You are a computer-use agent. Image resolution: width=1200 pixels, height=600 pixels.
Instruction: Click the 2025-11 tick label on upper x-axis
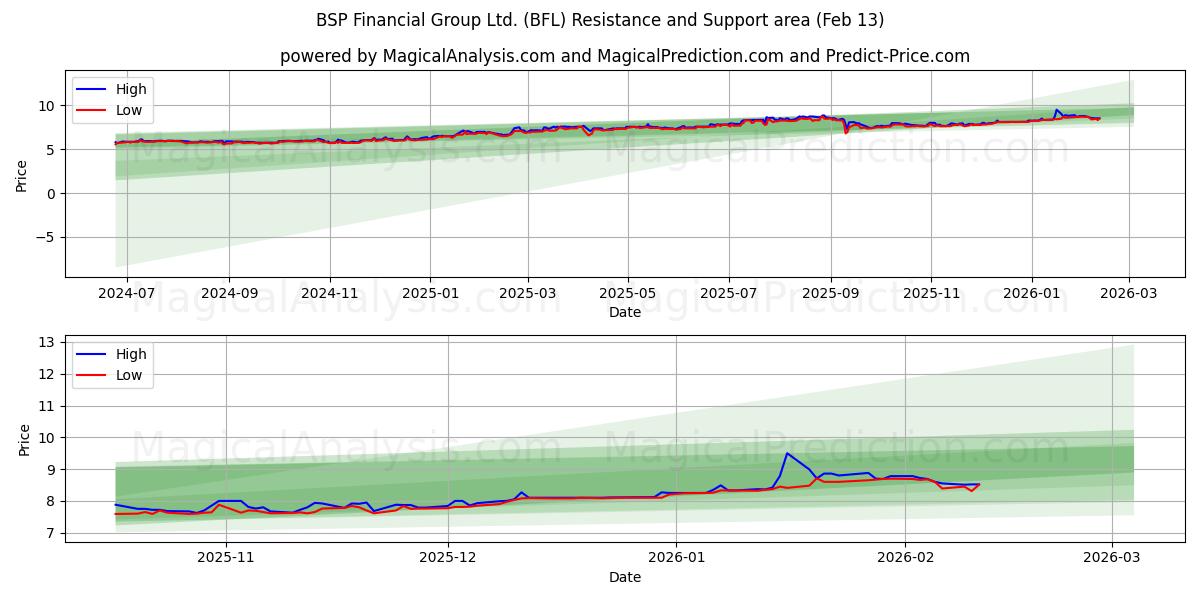pos(931,294)
